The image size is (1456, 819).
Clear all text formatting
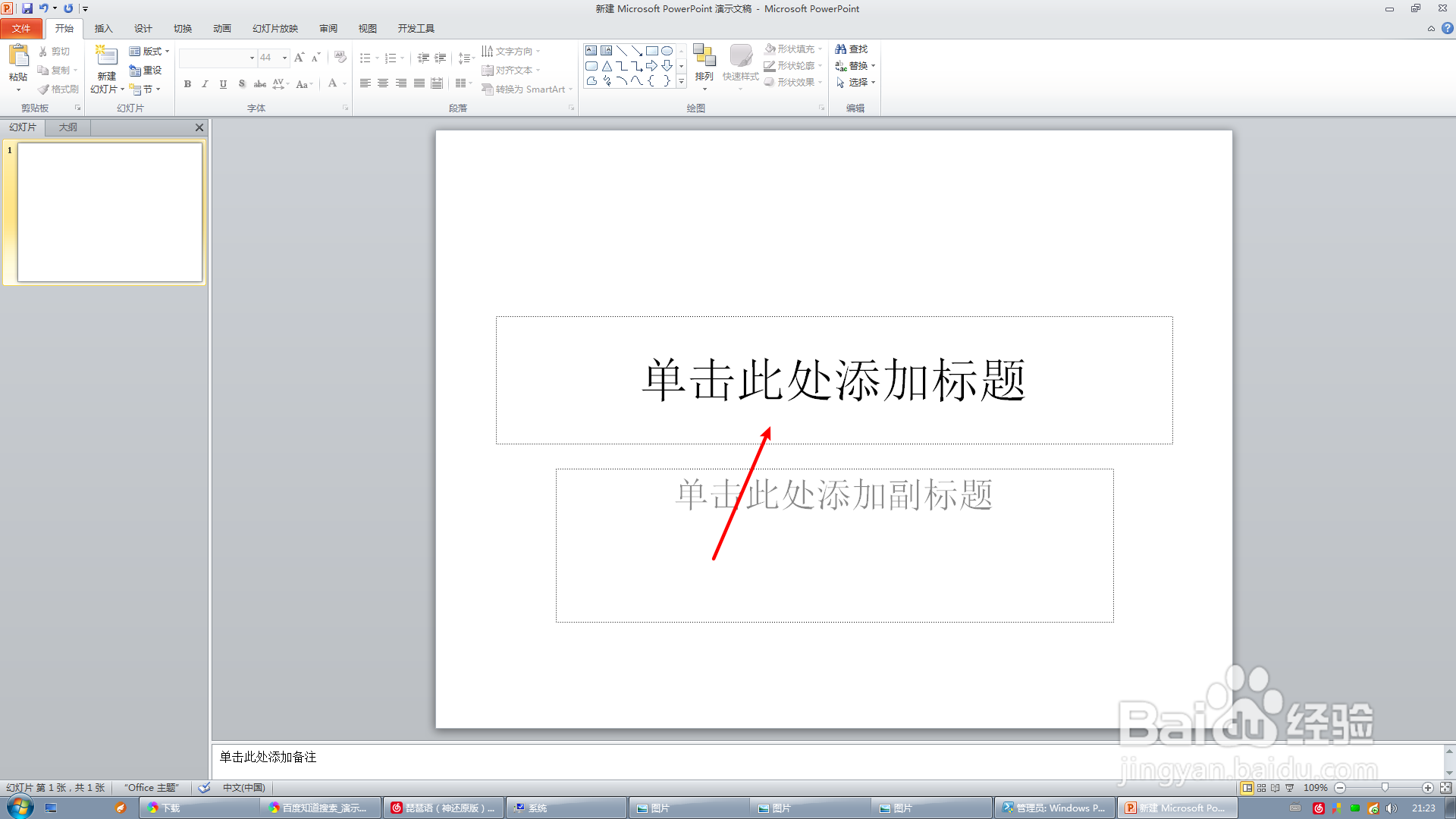[340, 58]
